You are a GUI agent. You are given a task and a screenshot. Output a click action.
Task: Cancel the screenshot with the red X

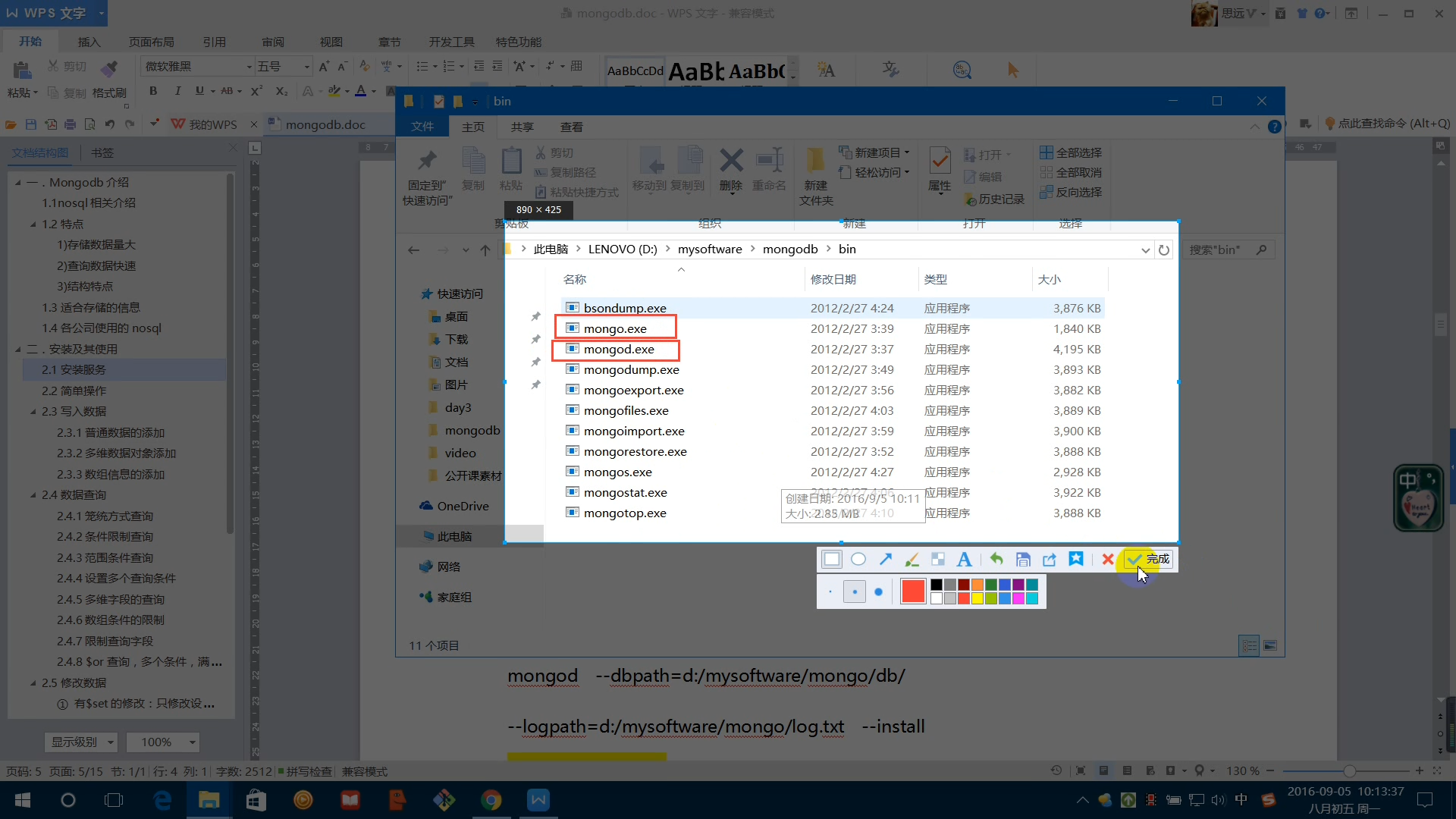tap(1108, 559)
